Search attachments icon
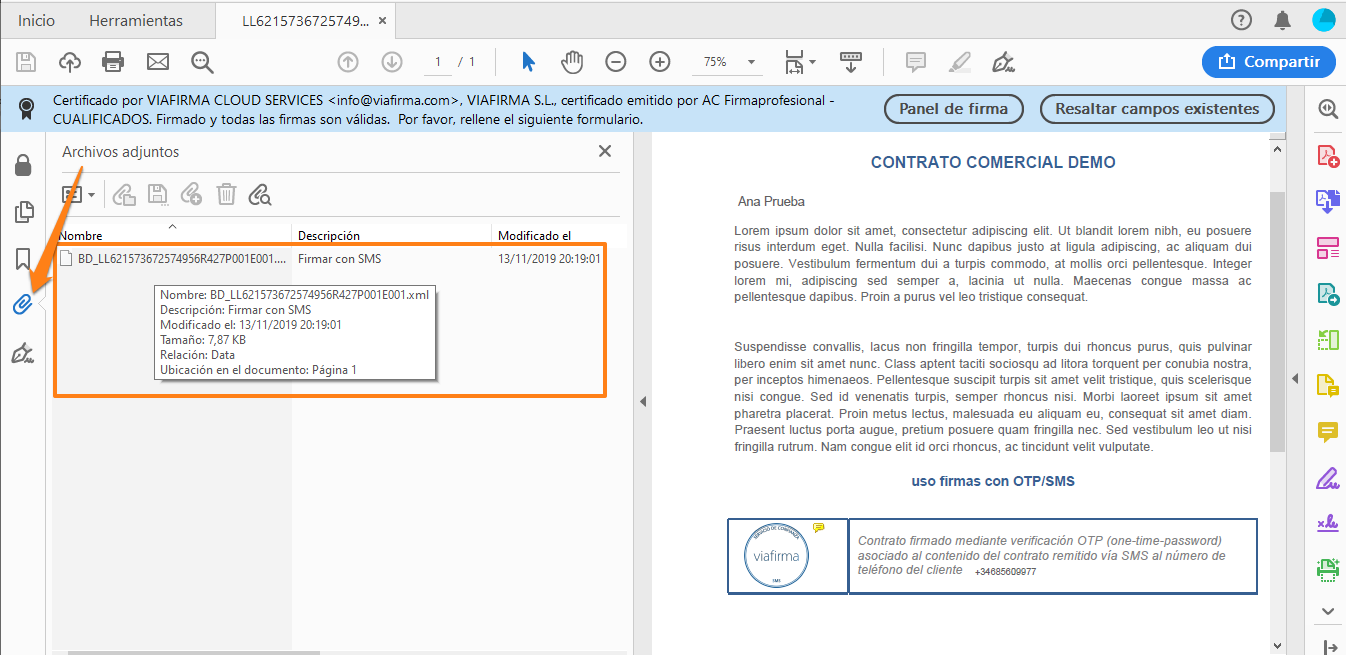This screenshot has width=1346, height=655. pos(260,194)
